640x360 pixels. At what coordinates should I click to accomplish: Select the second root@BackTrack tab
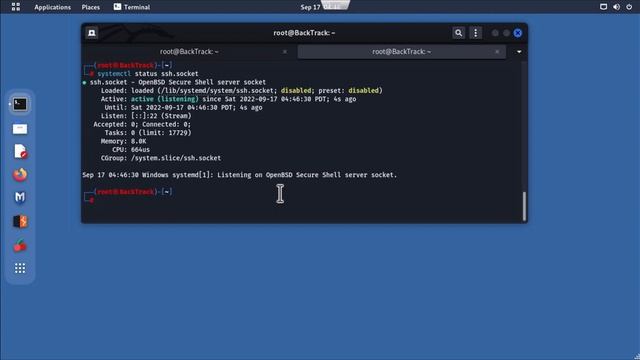pyautogui.click(x=402, y=52)
